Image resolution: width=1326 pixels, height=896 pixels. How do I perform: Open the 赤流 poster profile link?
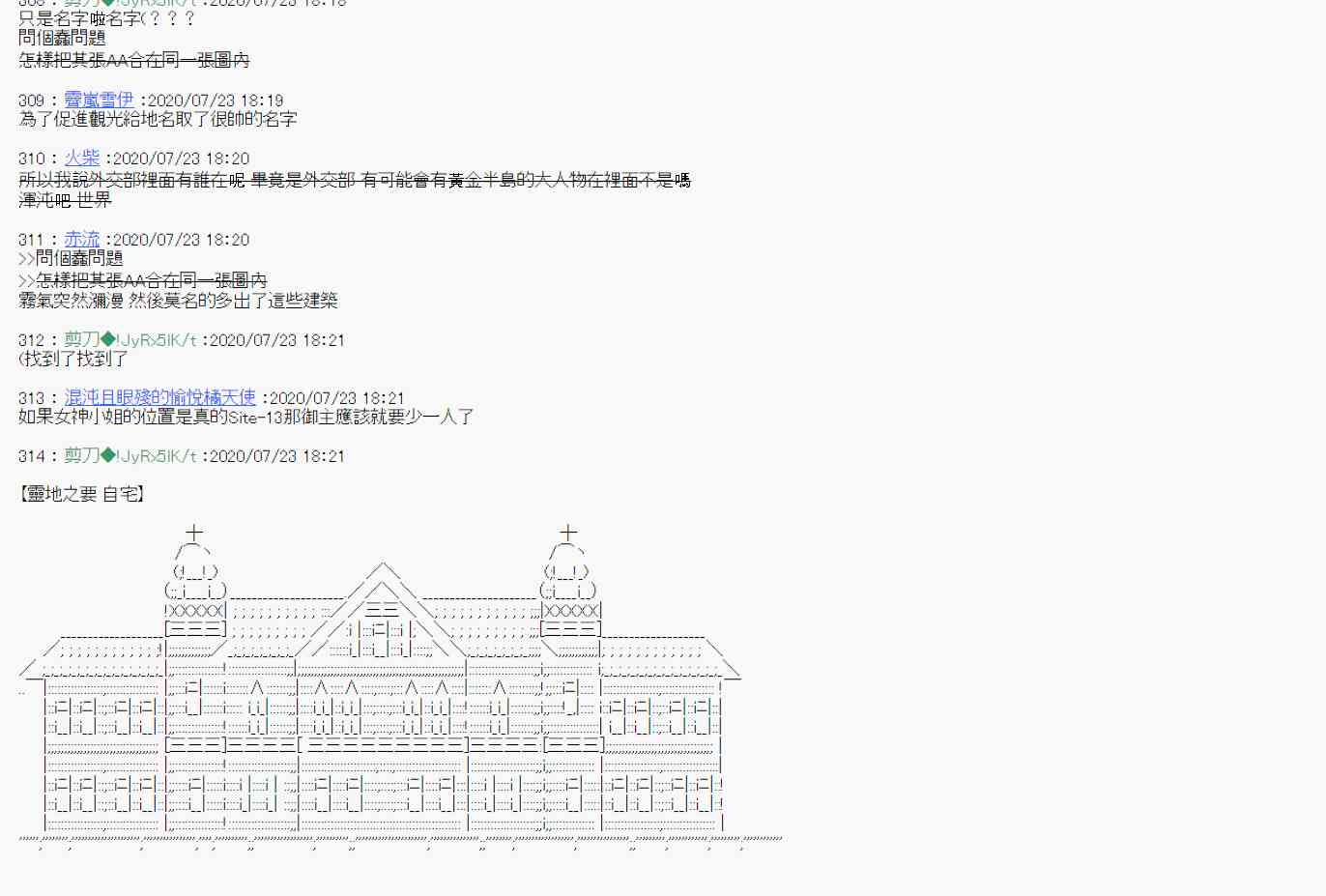click(82, 240)
